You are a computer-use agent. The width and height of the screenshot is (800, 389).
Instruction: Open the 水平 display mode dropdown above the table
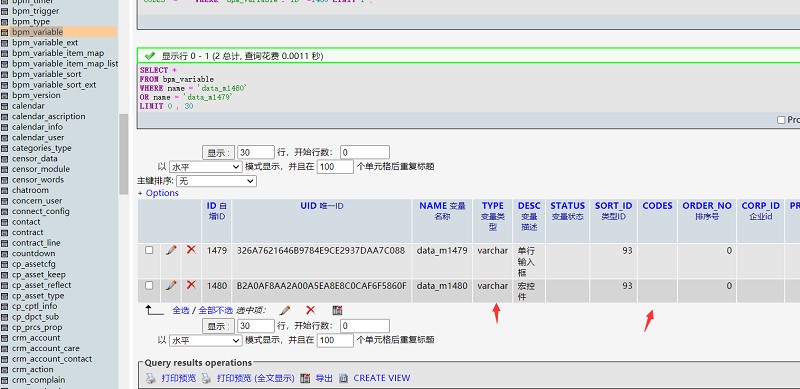206,167
